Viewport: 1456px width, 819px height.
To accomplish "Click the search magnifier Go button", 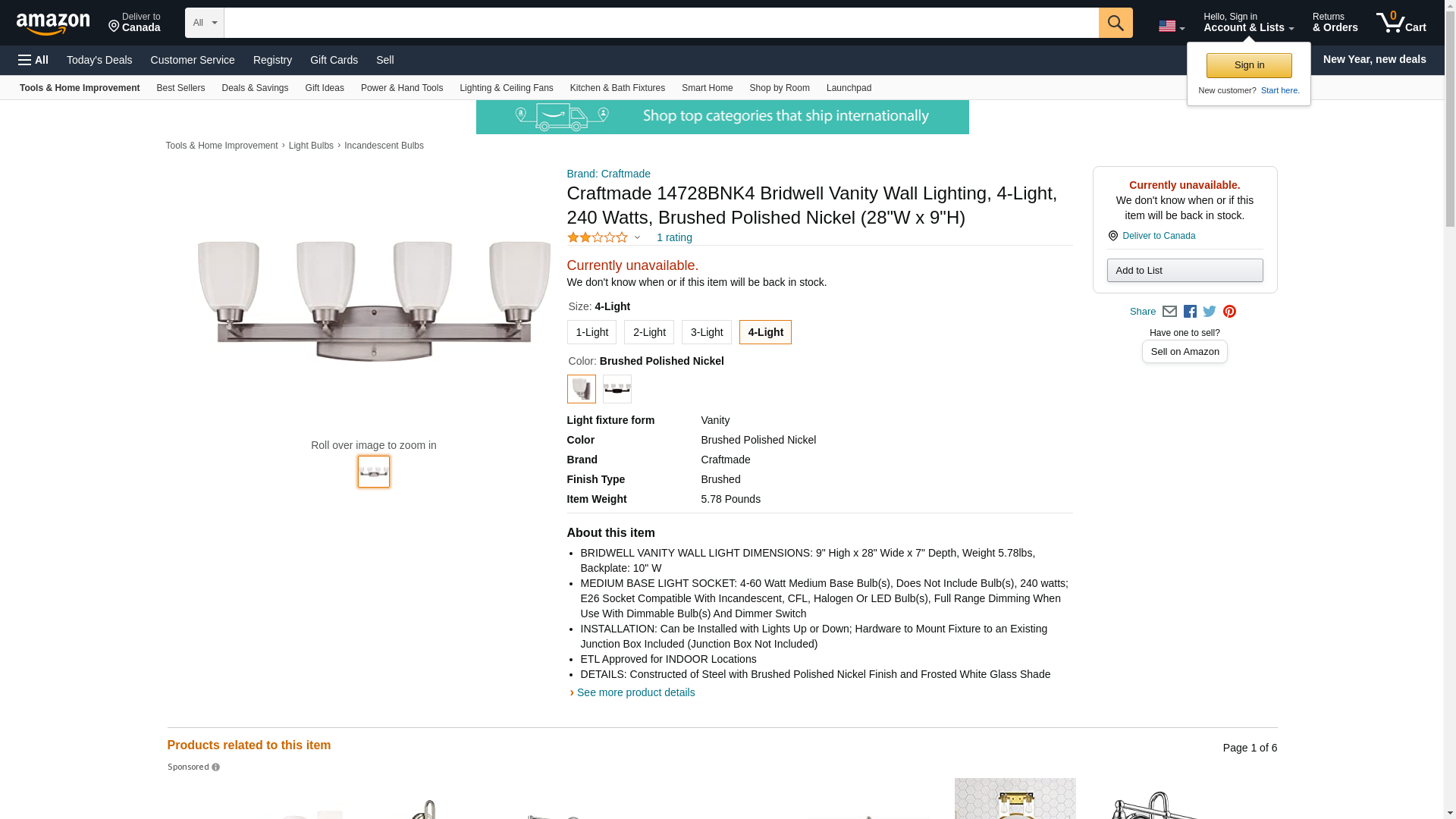I will [1115, 23].
